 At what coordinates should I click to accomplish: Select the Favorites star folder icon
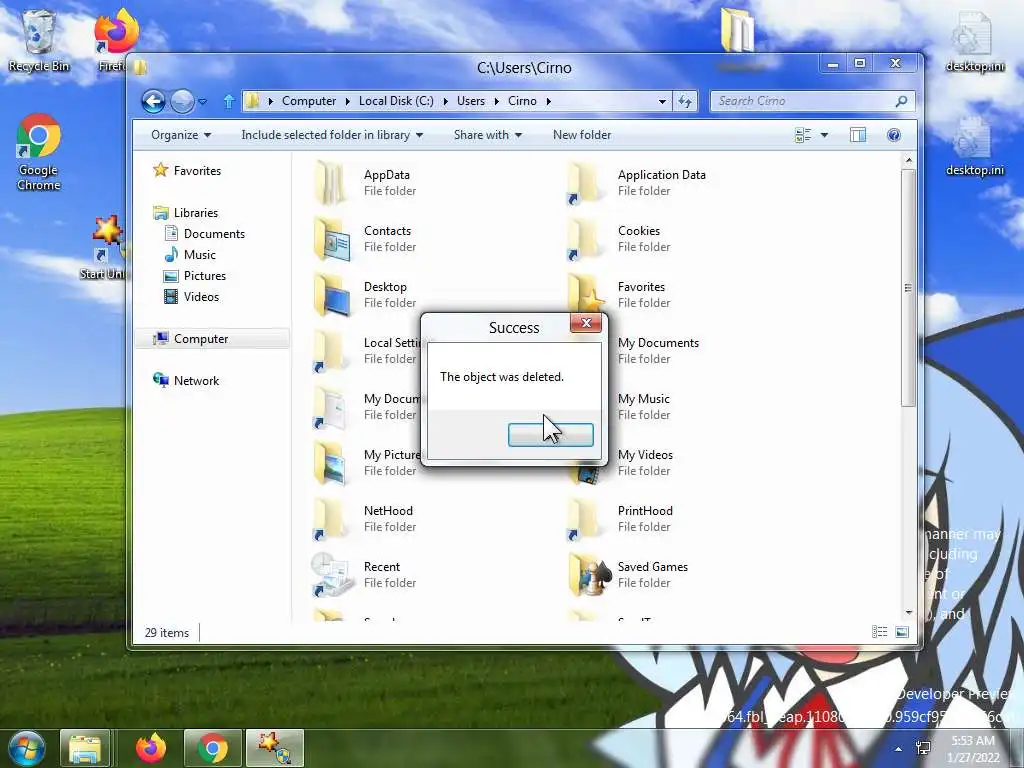(585, 293)
